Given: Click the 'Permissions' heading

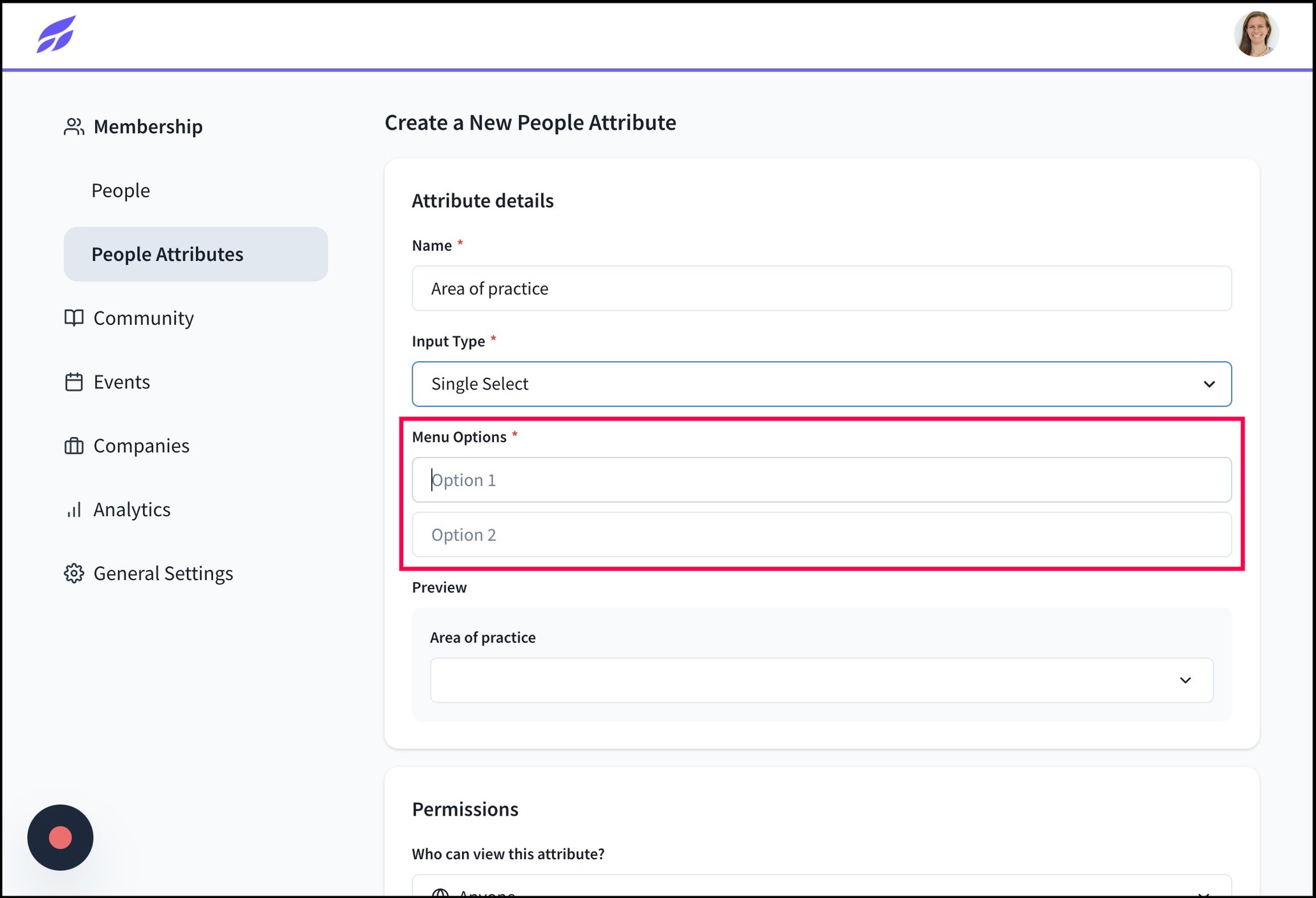Looking at the screenshot, I should [x=465, y=809].
